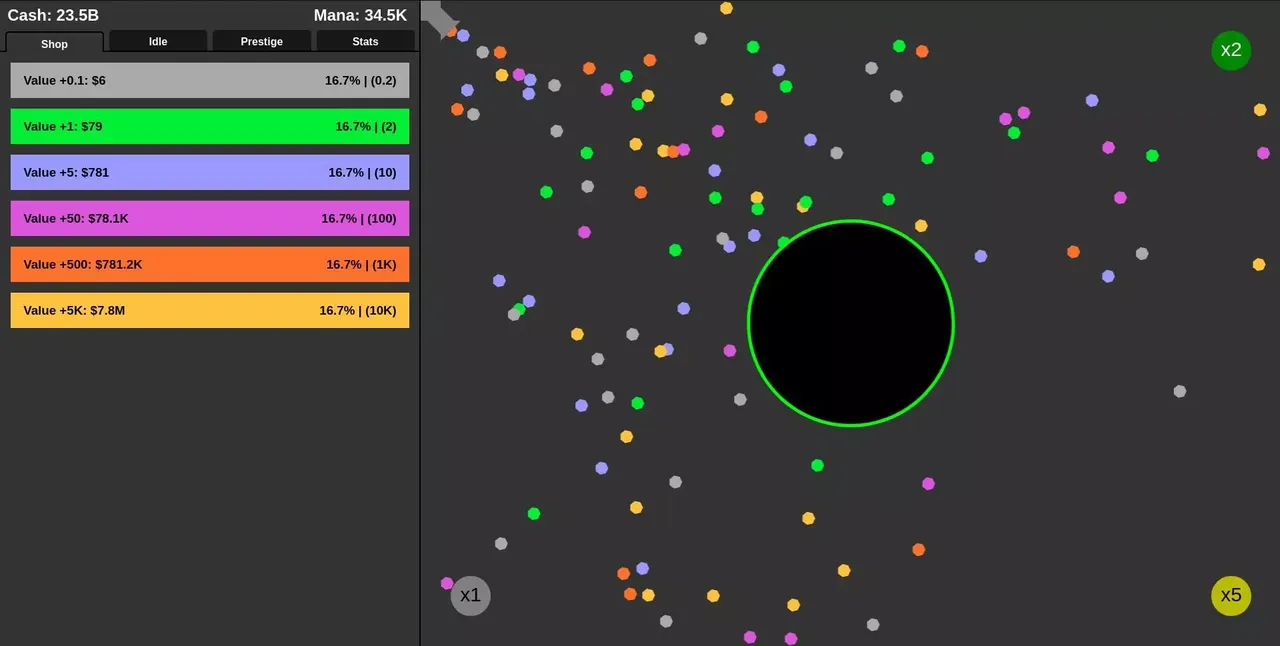View the Stats tab
The height and width of the screenshot is (646, 1280).
pyautogui.click(x=364, y=41)
